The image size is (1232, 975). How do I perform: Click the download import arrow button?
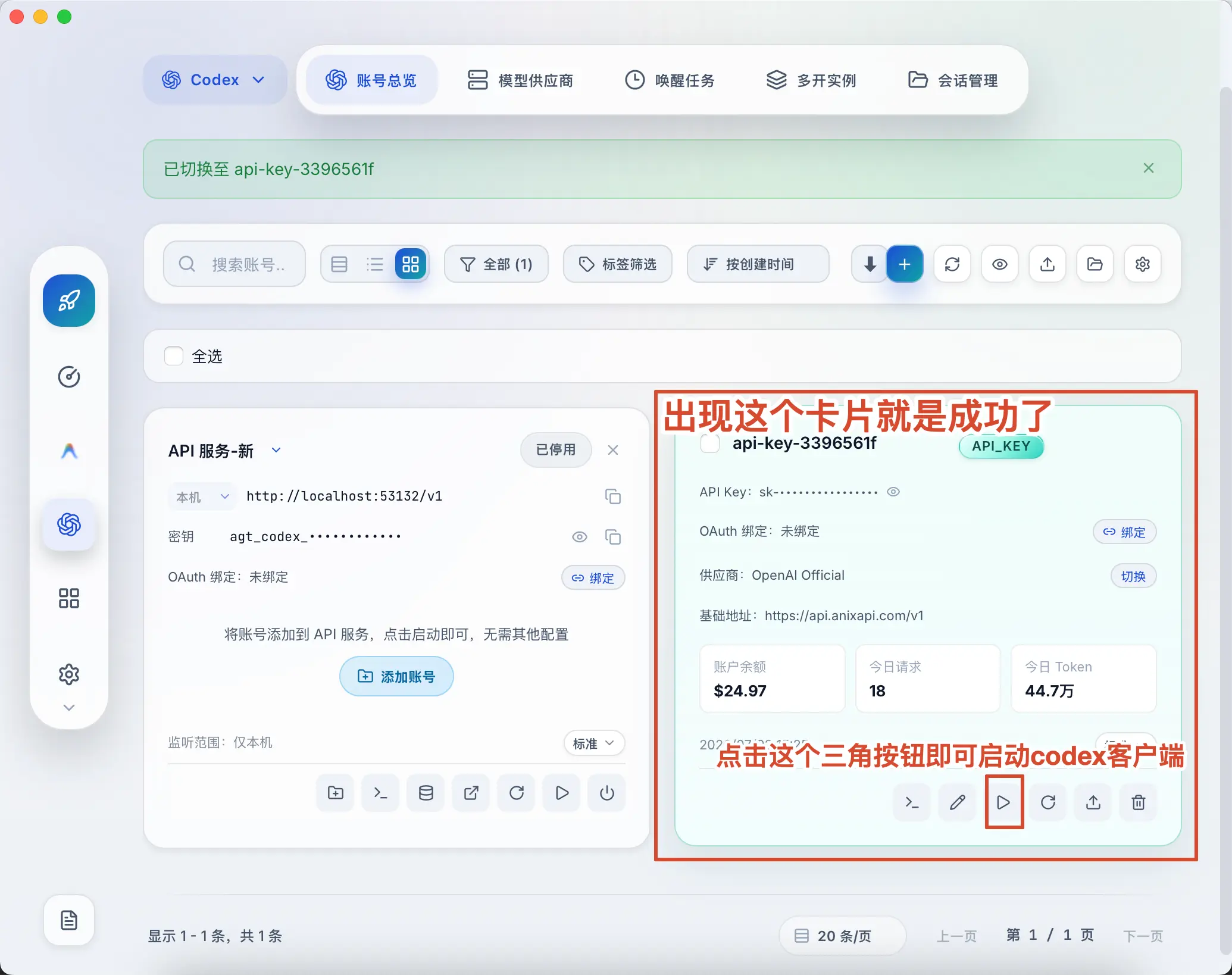(x=870, y=264)
